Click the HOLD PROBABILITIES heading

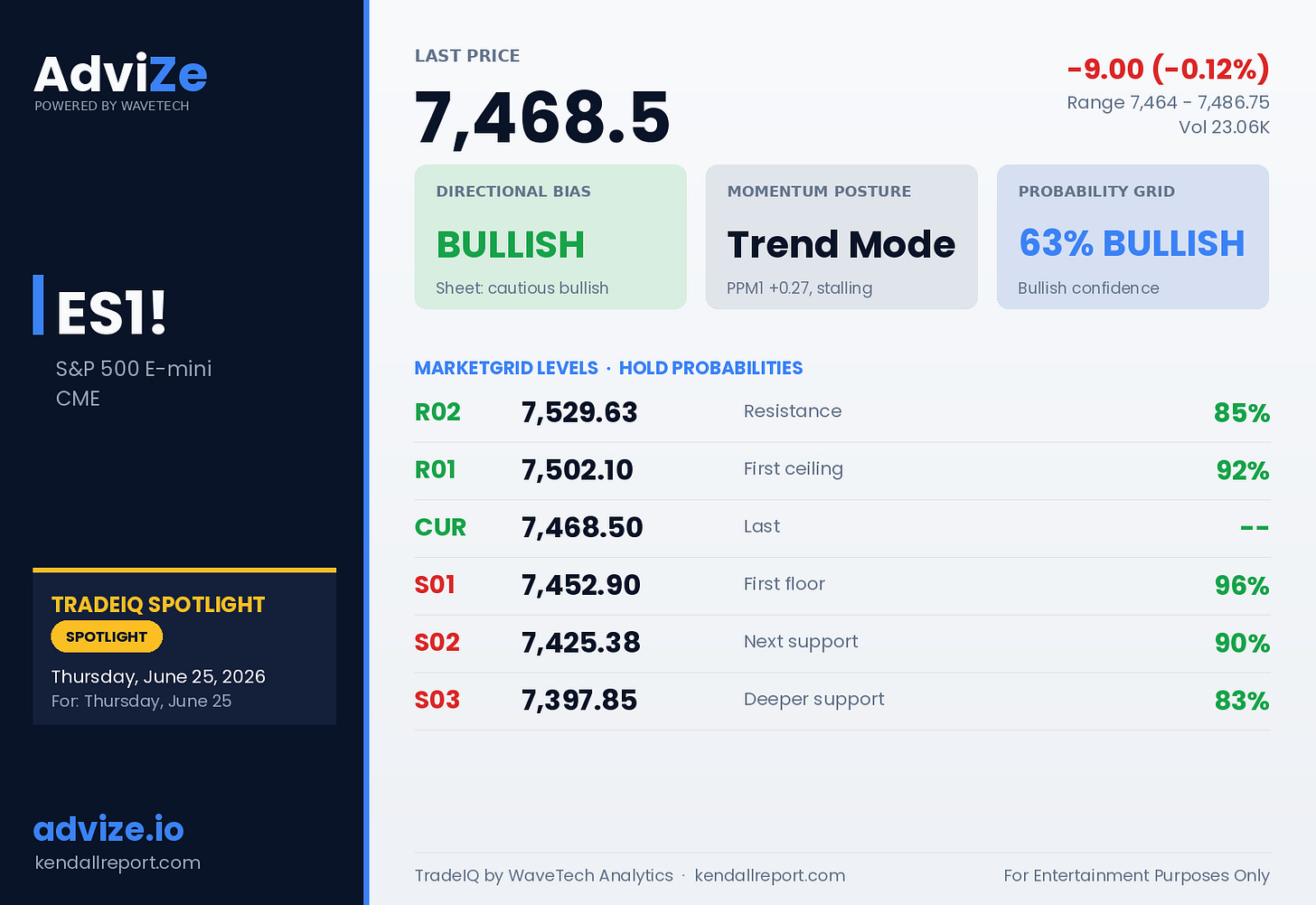(710, 368)
